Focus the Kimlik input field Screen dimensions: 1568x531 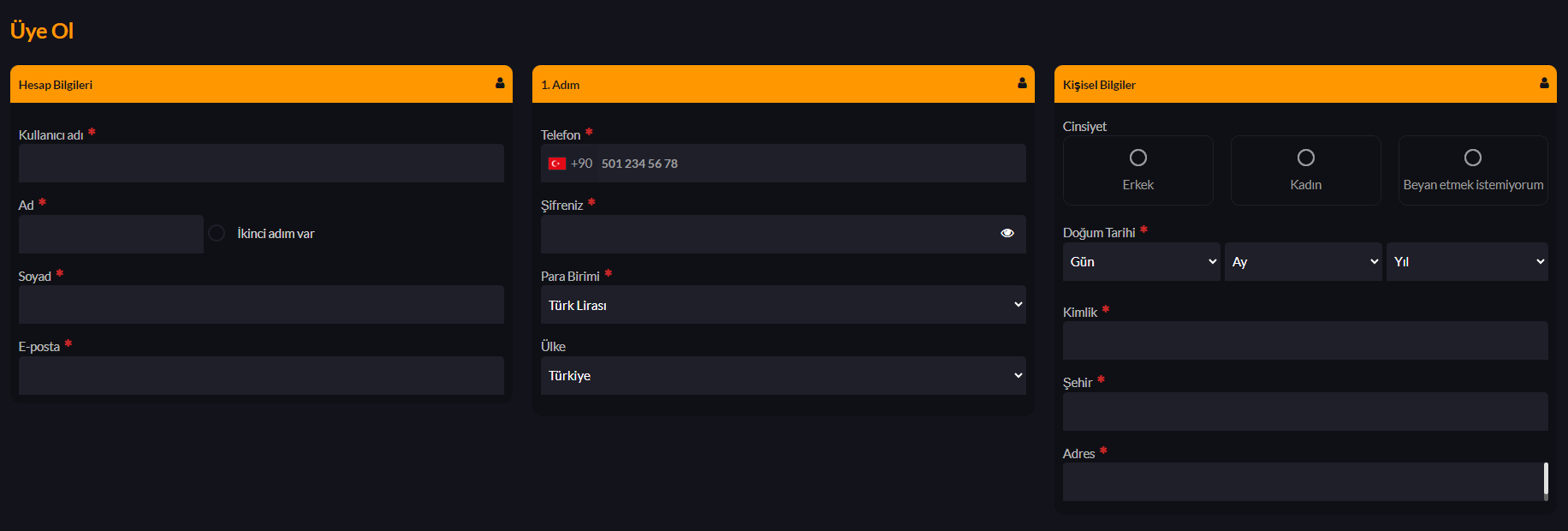tap(1305, 340)
